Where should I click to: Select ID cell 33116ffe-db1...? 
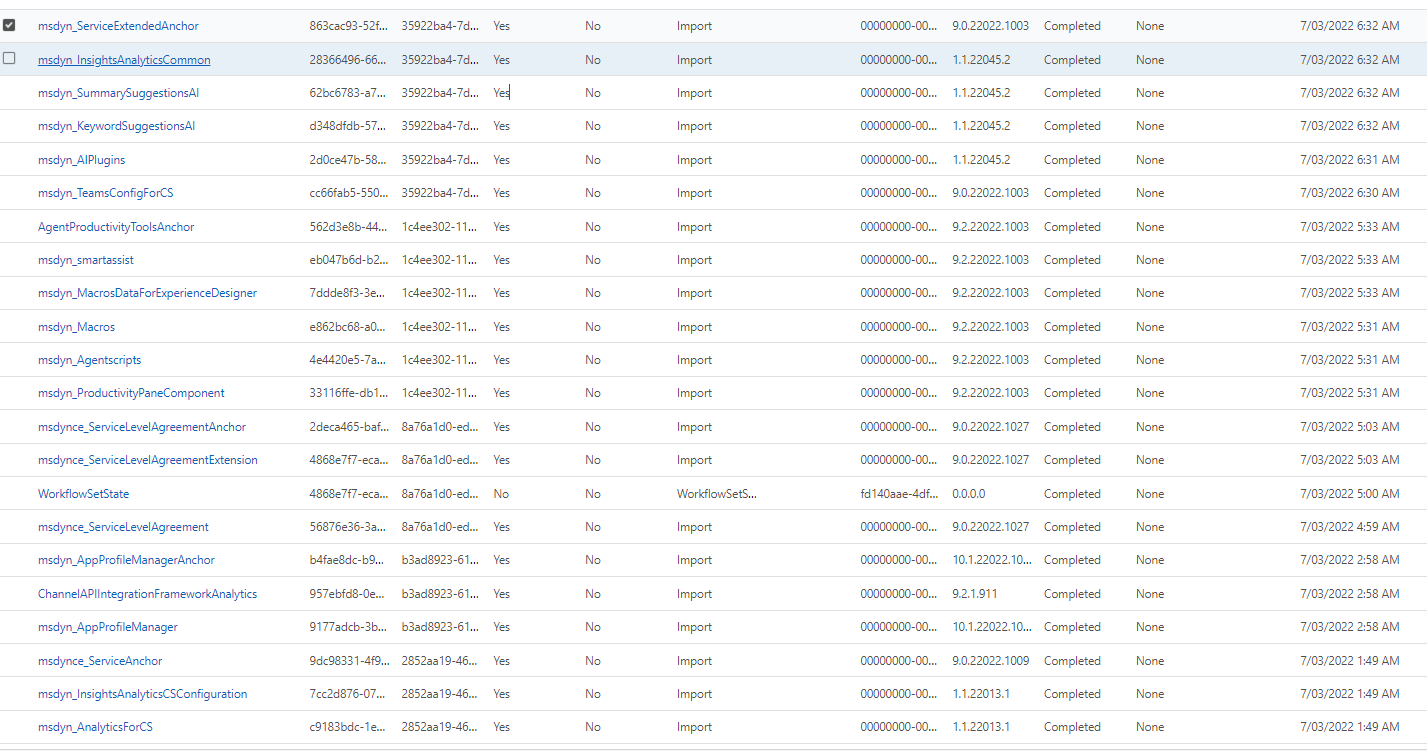348,393
